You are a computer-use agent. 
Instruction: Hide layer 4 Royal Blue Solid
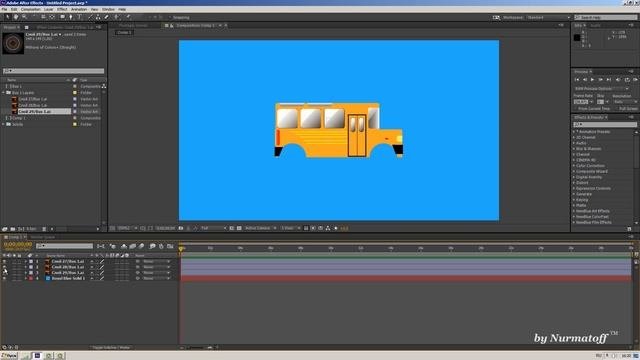[x=4, y=278]
